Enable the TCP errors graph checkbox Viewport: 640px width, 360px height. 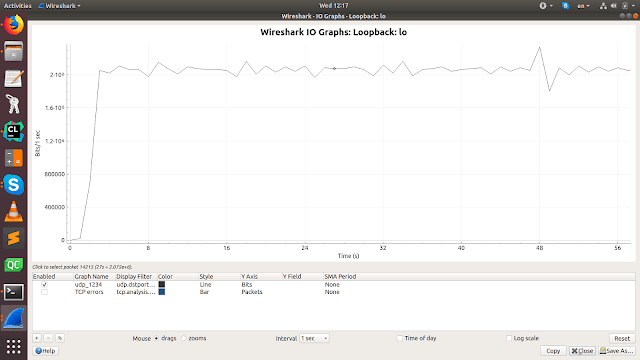(x=44, y=292)
